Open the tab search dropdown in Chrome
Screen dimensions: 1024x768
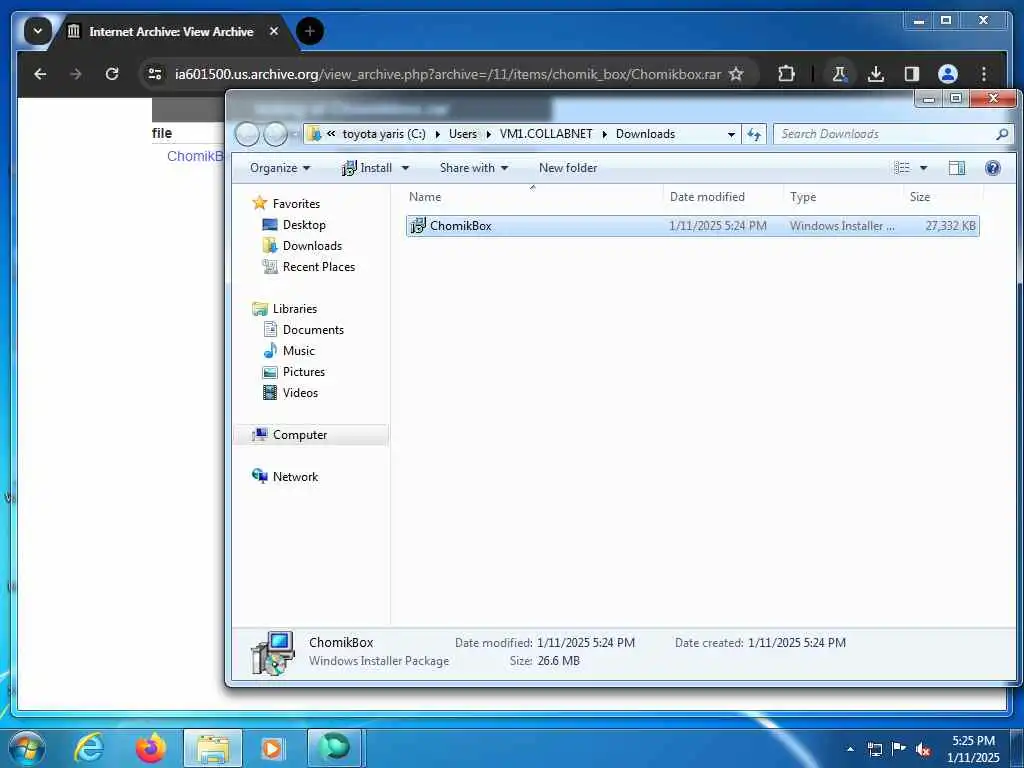tap(38, 31)
